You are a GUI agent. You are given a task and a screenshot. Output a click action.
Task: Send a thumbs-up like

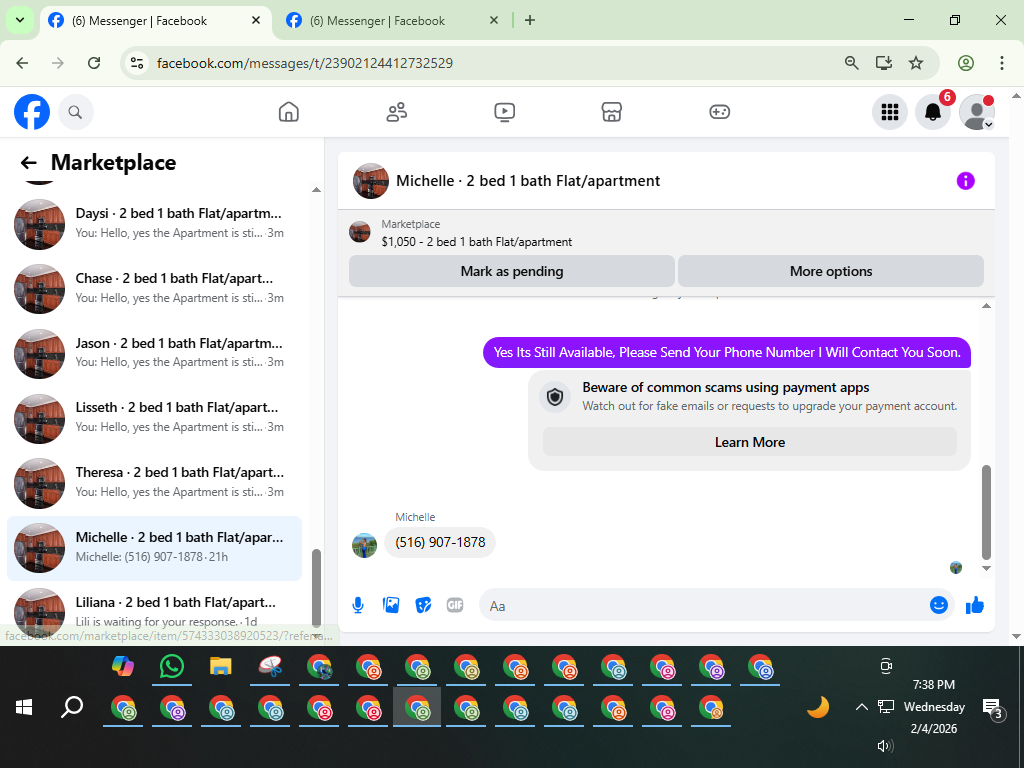click(975, 605)
